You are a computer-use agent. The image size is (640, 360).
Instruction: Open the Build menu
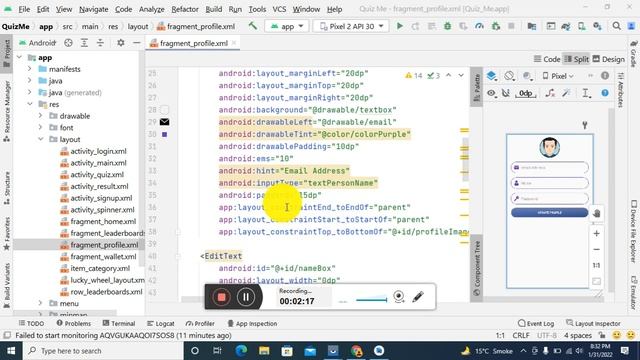tap(213, 9)
